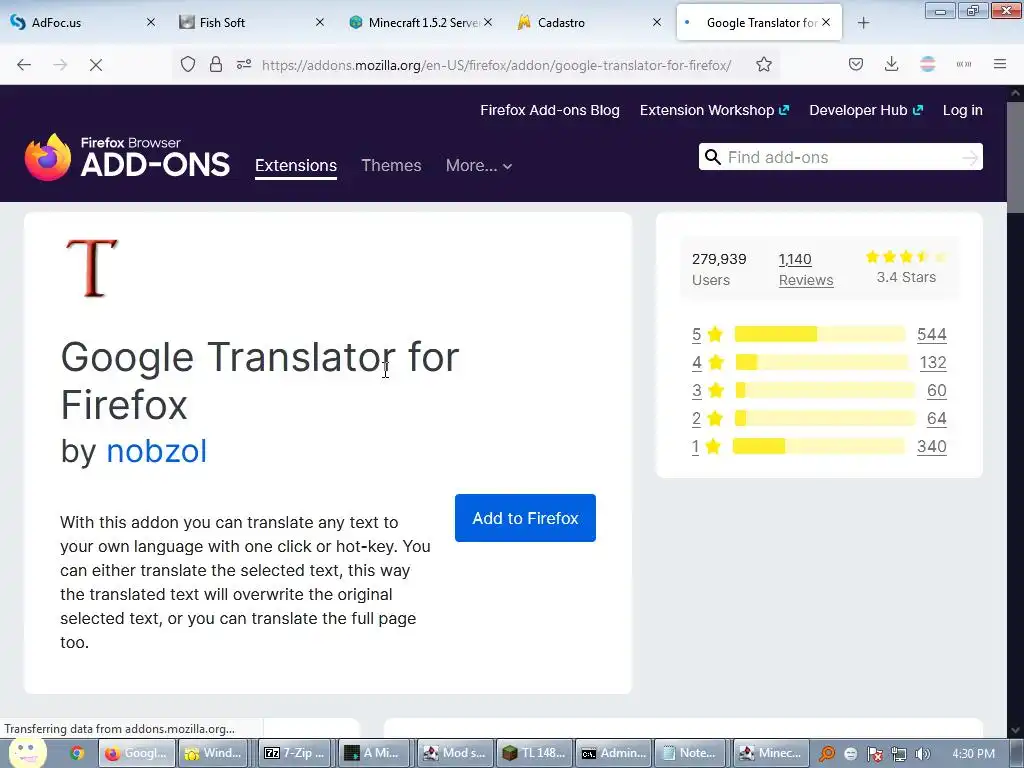This screenshot has height=768, width=1024.
Task: Open the 64 two-star reviews count
Action: point(936,419)
